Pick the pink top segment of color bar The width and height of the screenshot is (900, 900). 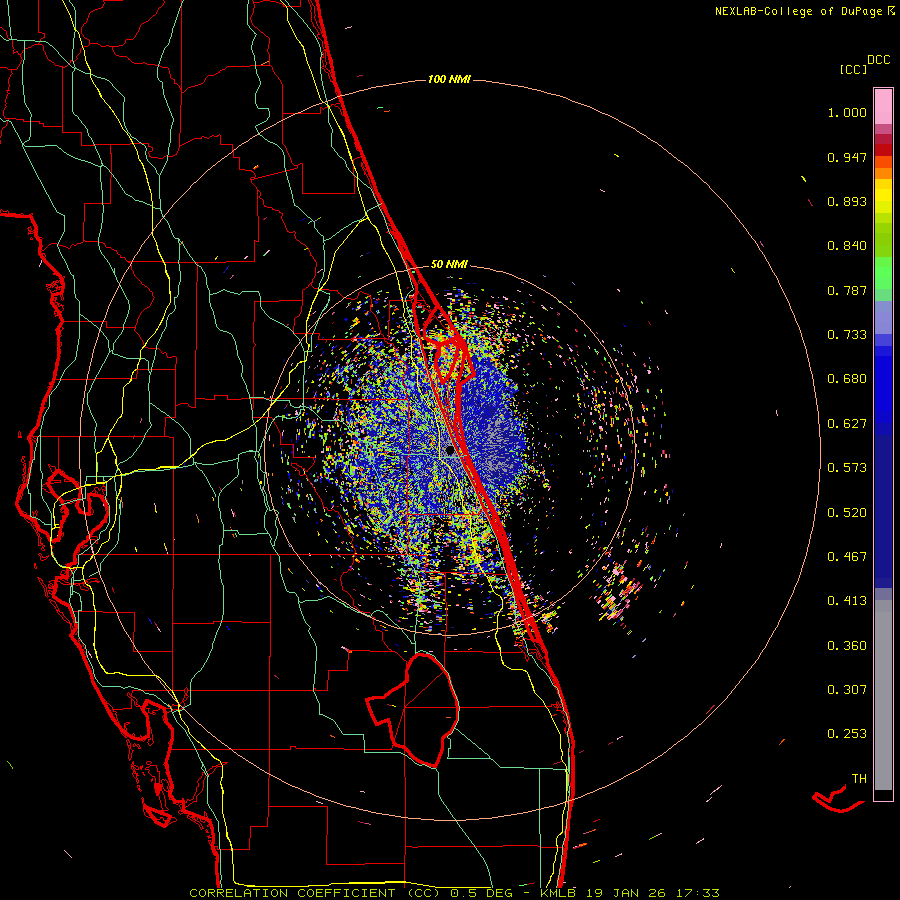pyautogui.click(x=883, y=106)
